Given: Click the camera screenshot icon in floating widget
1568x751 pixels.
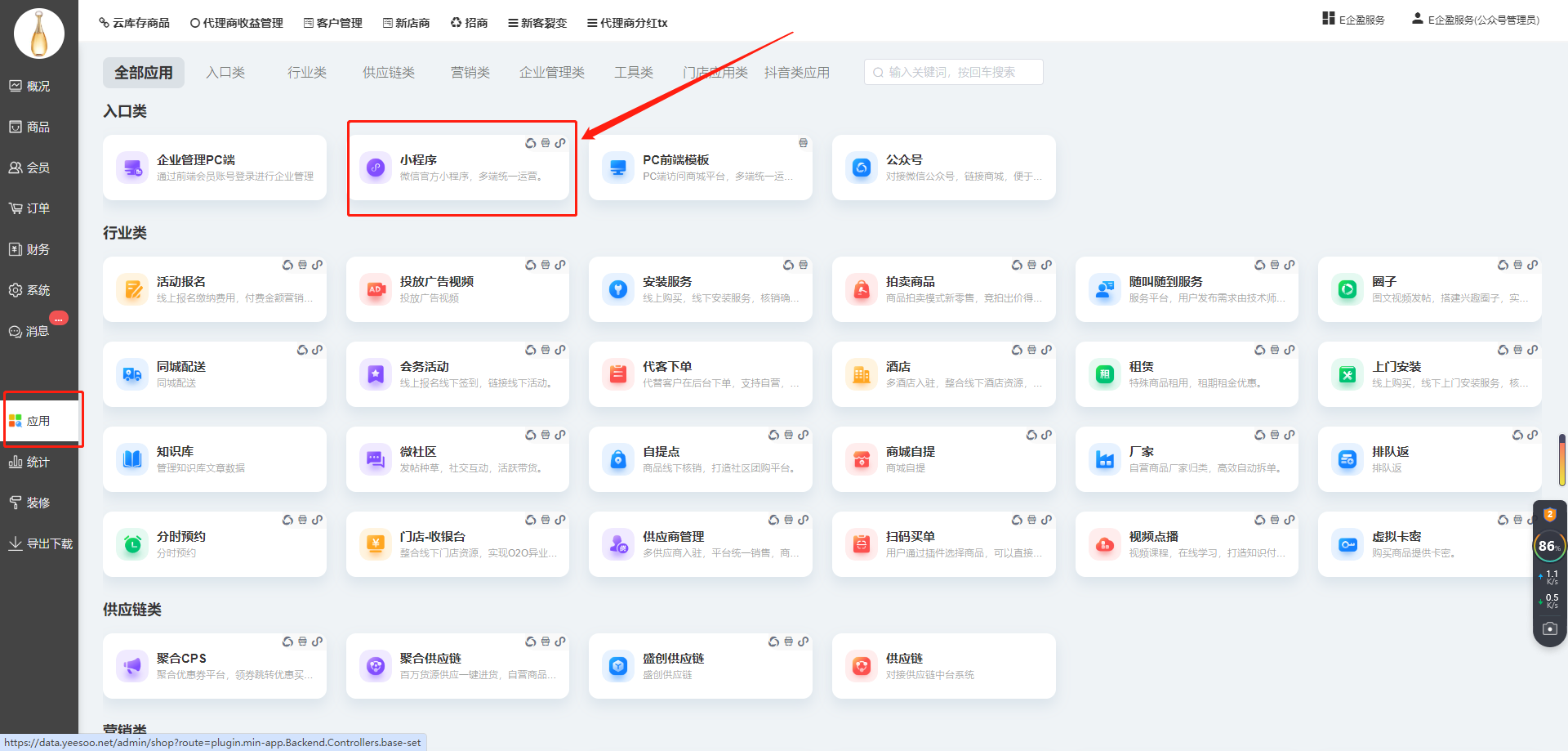Looking at the screenshot, I should click(x=1549, y=628).
